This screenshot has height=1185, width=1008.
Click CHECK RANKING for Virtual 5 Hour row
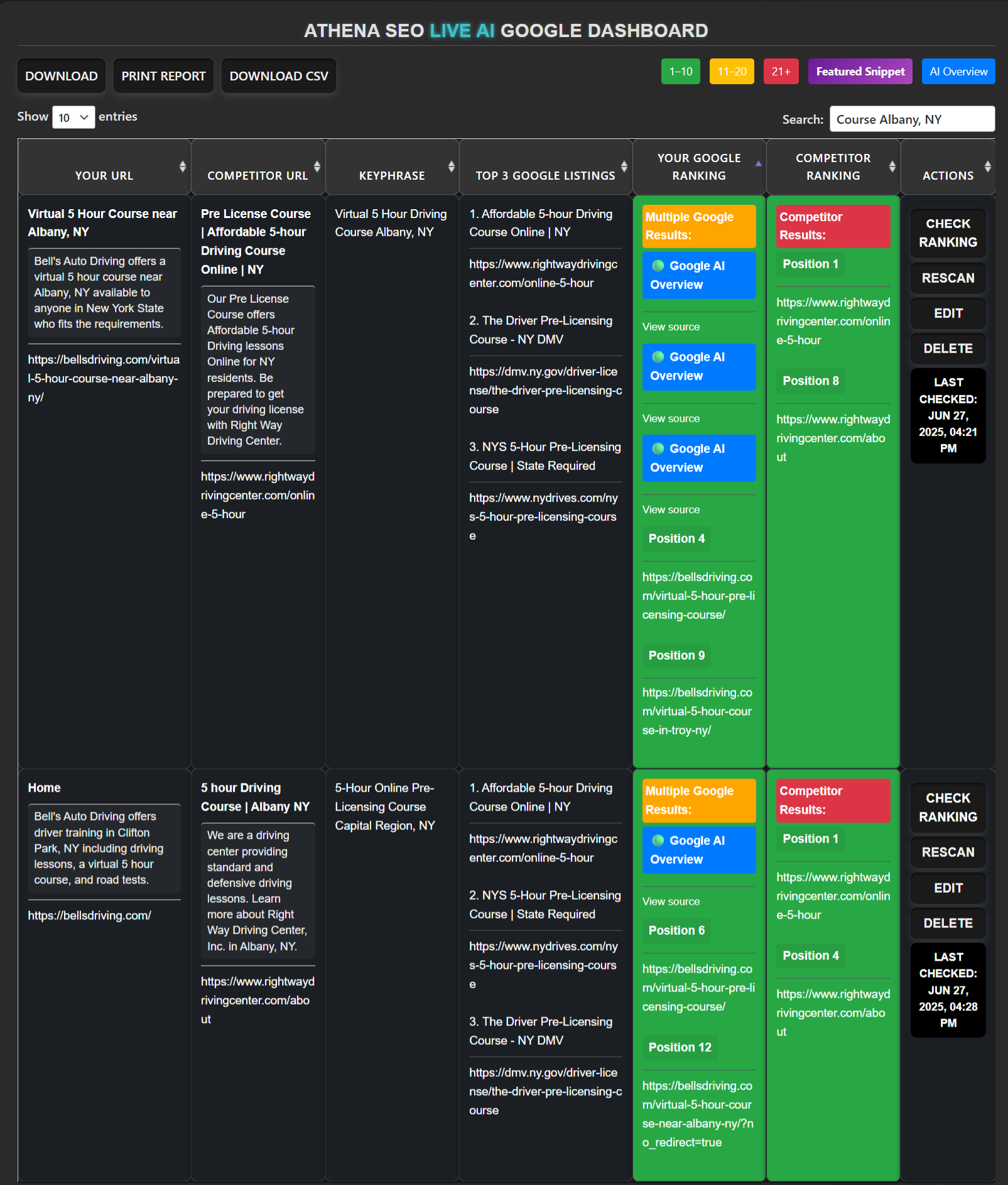click(948, 233)
